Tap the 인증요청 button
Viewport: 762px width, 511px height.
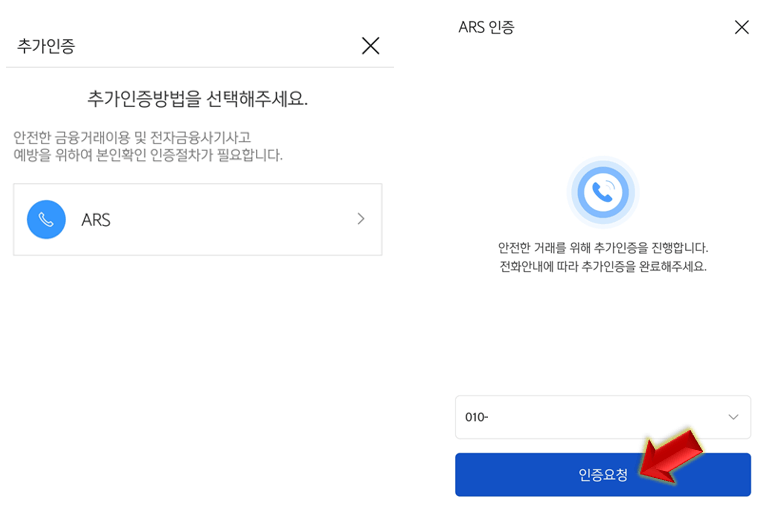603,475
